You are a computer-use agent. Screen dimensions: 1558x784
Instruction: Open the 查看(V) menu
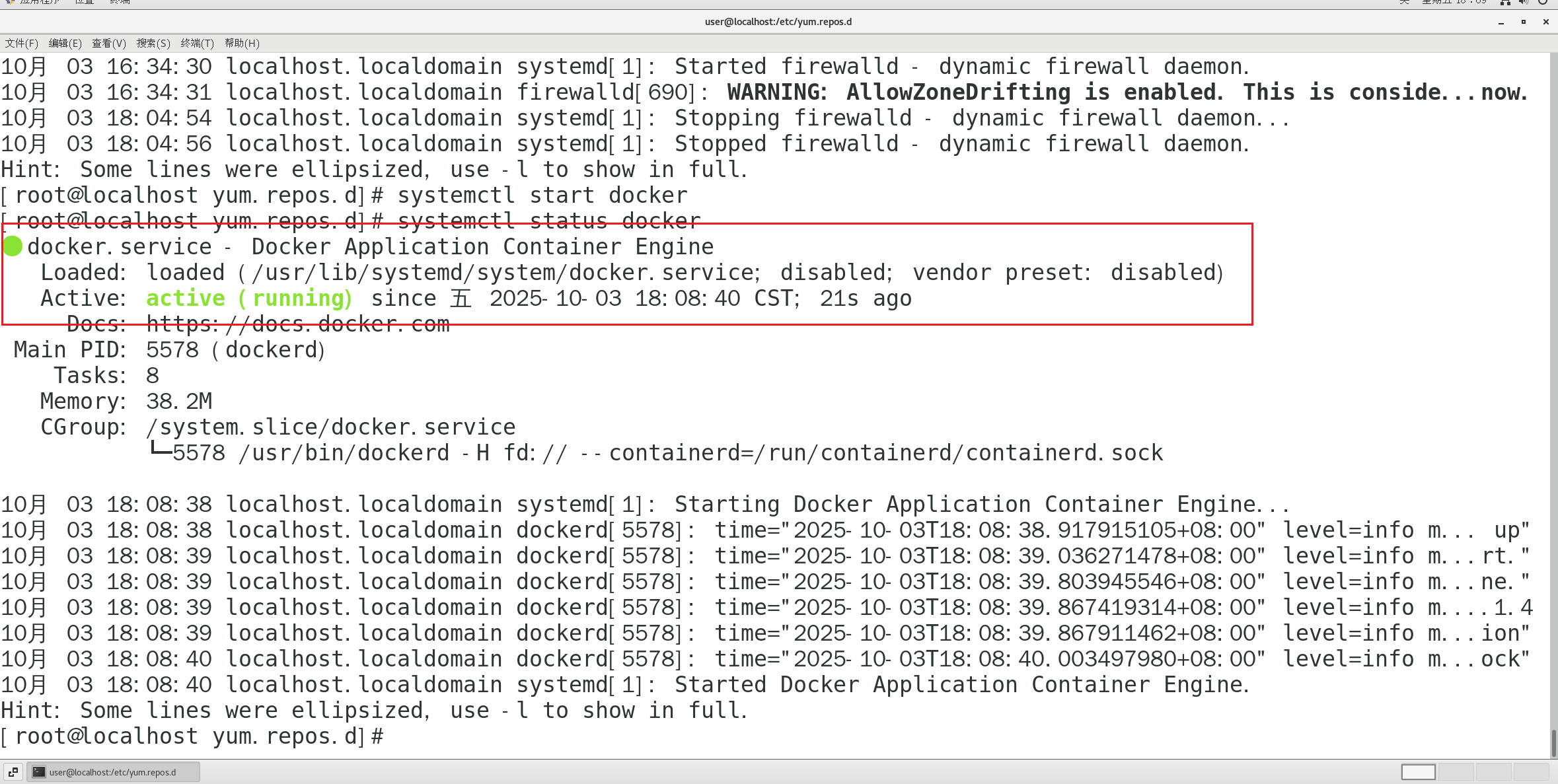(108, 44)
